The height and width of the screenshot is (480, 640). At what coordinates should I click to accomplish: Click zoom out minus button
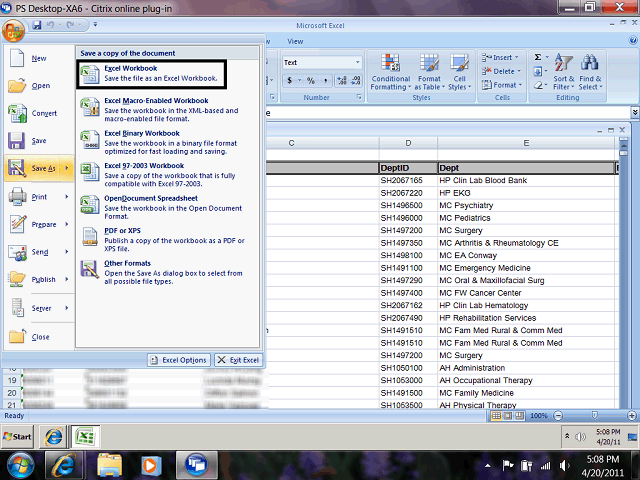(558, 416)
